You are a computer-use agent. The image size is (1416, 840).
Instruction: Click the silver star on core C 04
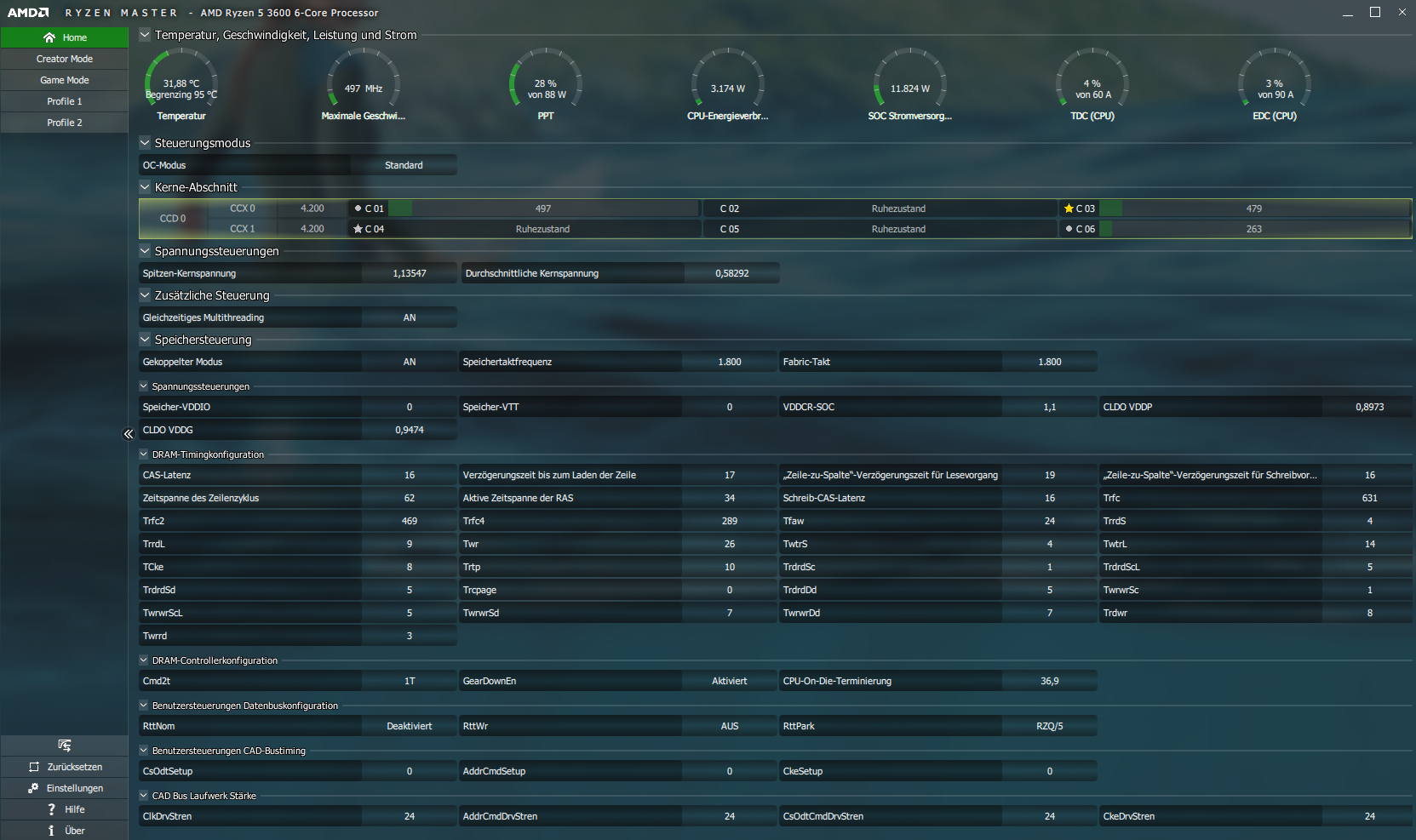click(x=358, y=229)
